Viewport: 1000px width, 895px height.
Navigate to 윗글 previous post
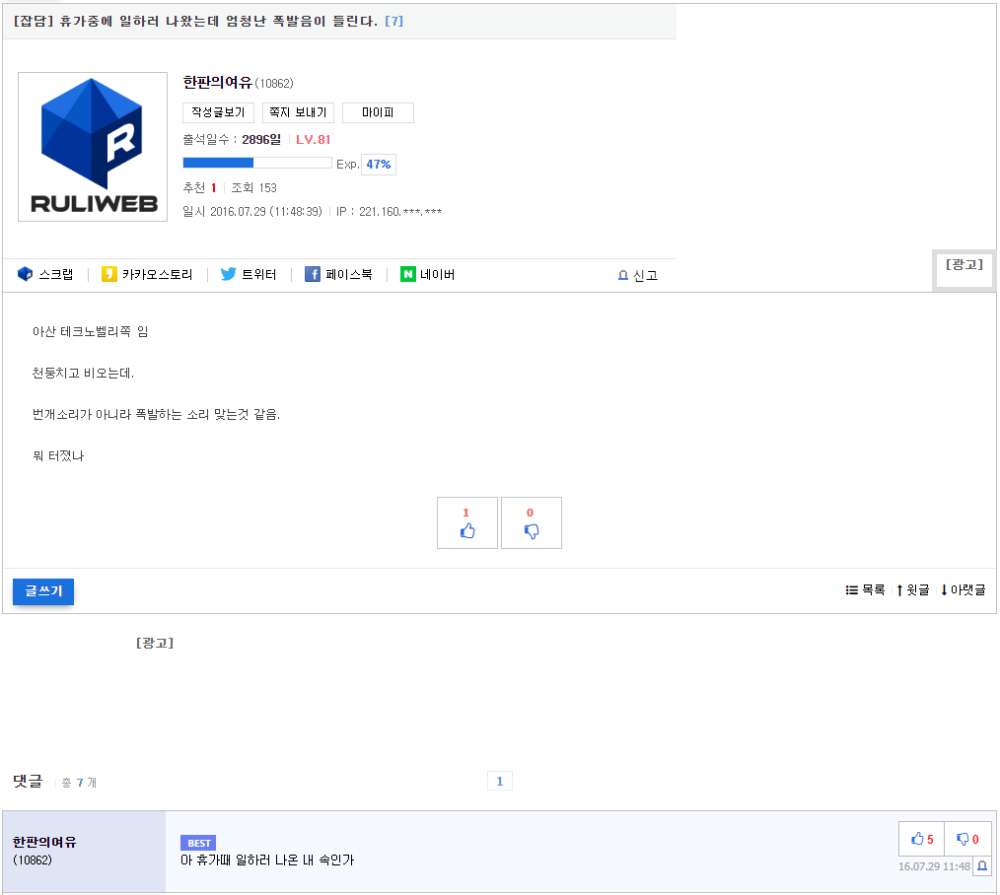[x=912, y=590]
